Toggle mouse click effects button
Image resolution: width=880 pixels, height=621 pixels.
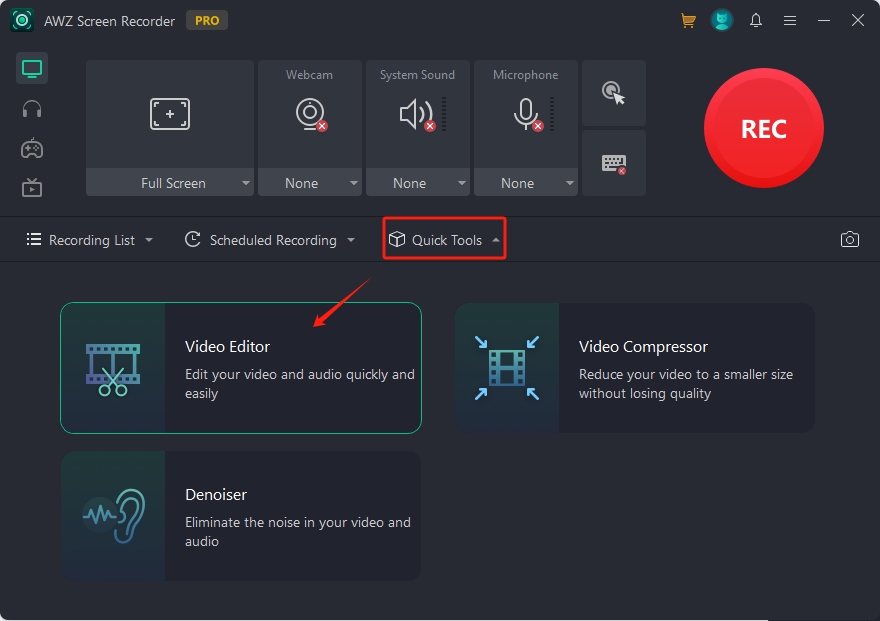614,93
